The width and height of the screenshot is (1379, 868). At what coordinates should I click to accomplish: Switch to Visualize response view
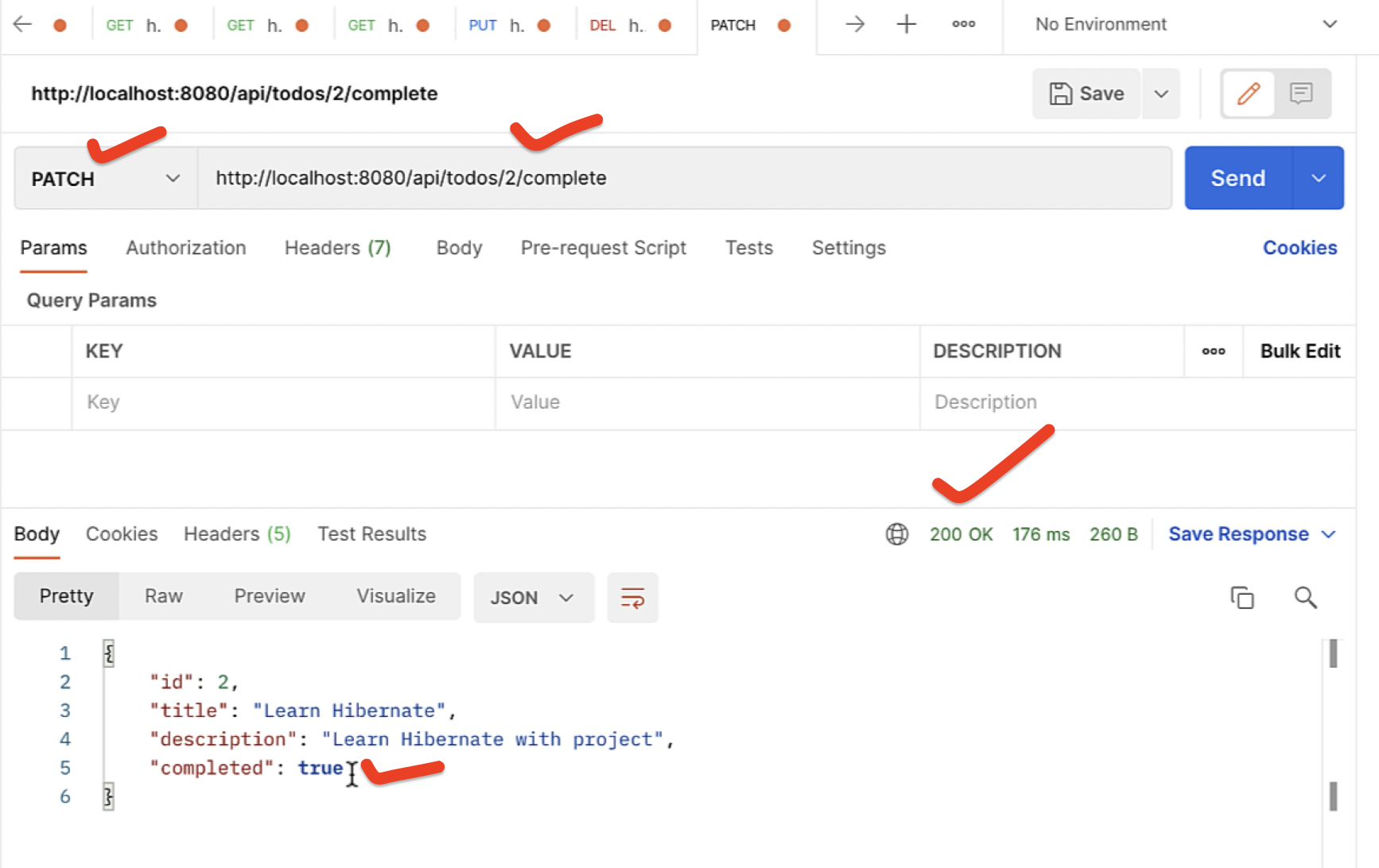click(395, 595)
